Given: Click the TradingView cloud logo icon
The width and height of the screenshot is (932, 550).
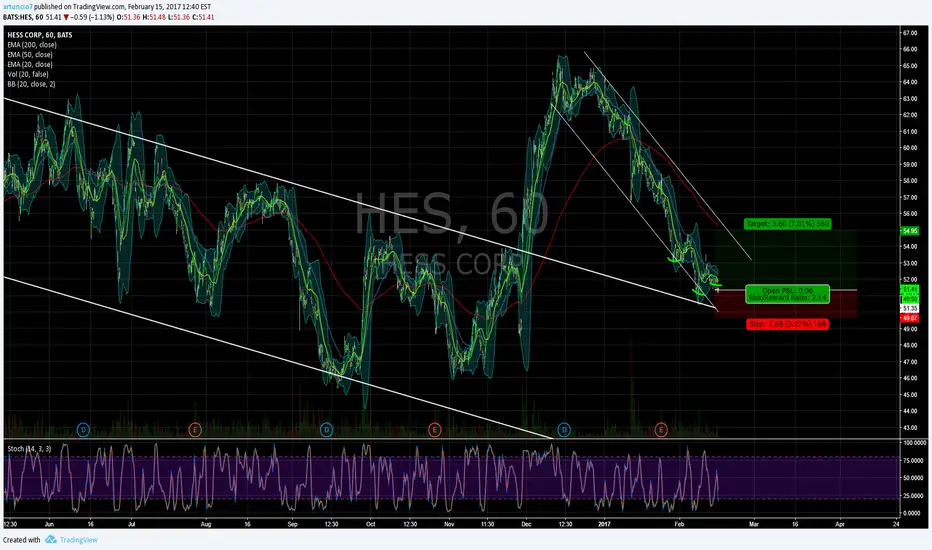Looking at the screenshot, I should click(x=51, y=539).
